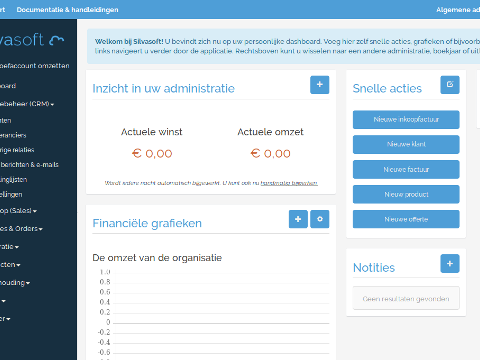Expand the Relatiebeheer (CRM) menu
The width and height of the screenshot is (480, 360).
coord(27,104)
